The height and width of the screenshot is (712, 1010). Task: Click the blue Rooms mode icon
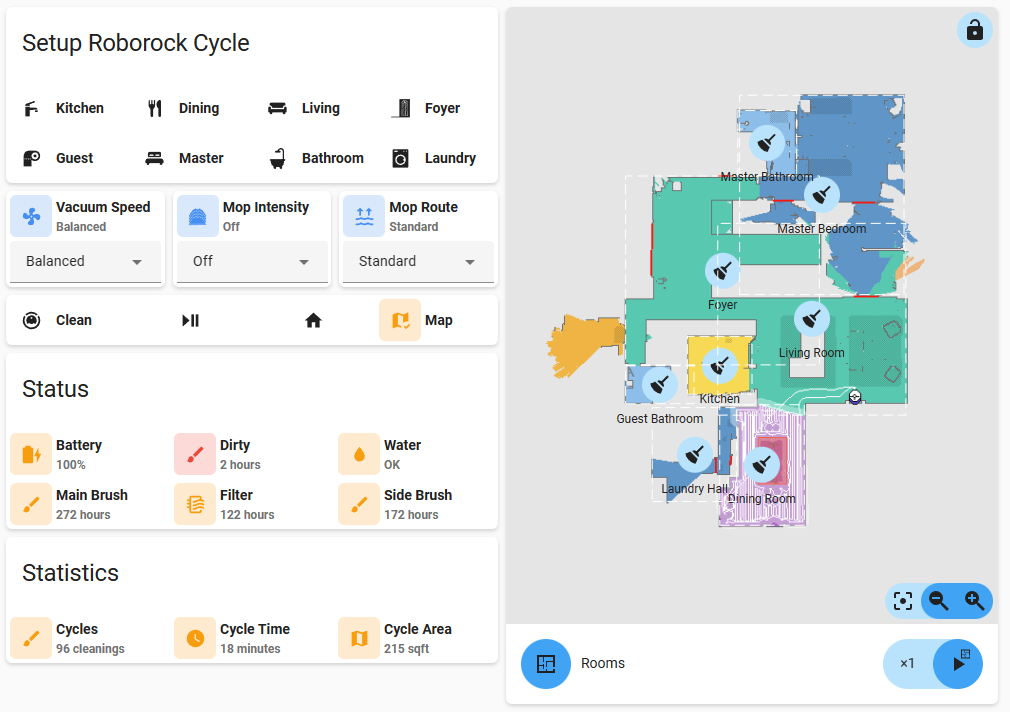click(546, 664)
